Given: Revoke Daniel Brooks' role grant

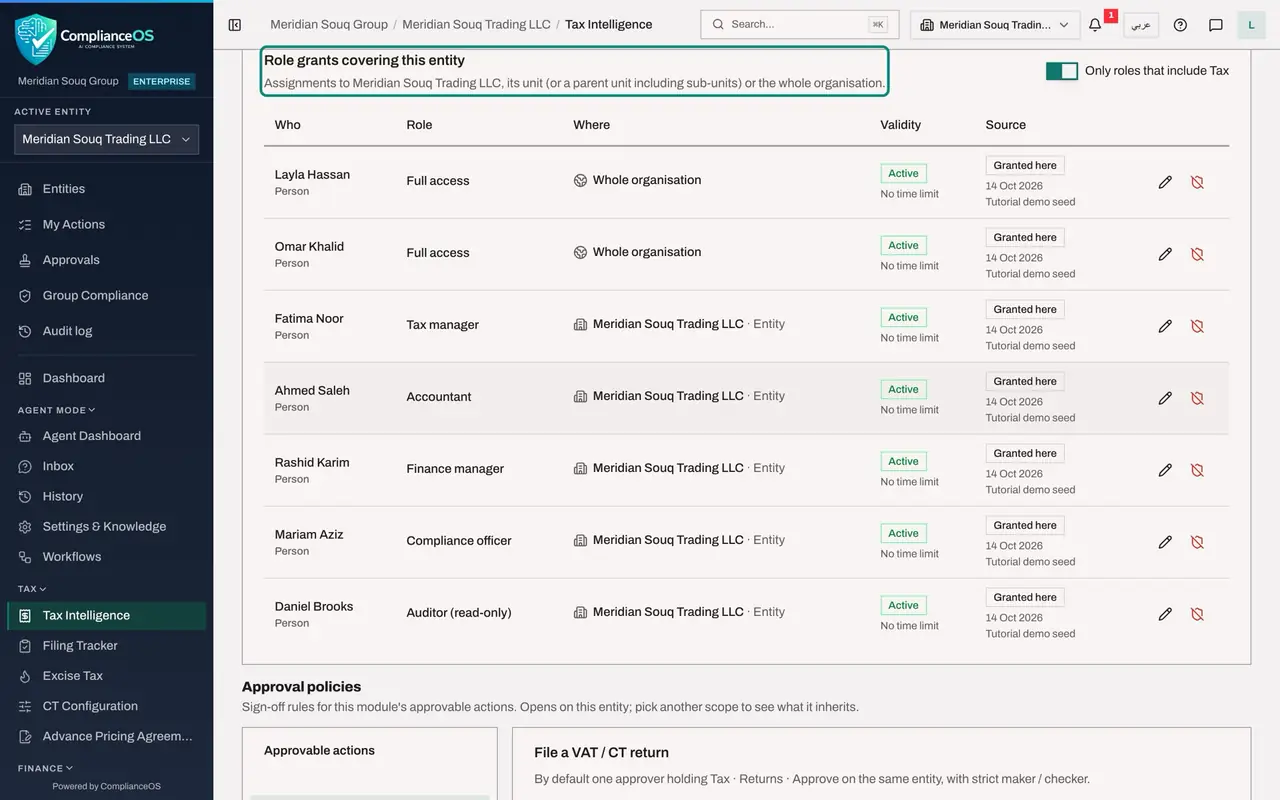Looking at the screenshot, I should tap(1197, 614).
